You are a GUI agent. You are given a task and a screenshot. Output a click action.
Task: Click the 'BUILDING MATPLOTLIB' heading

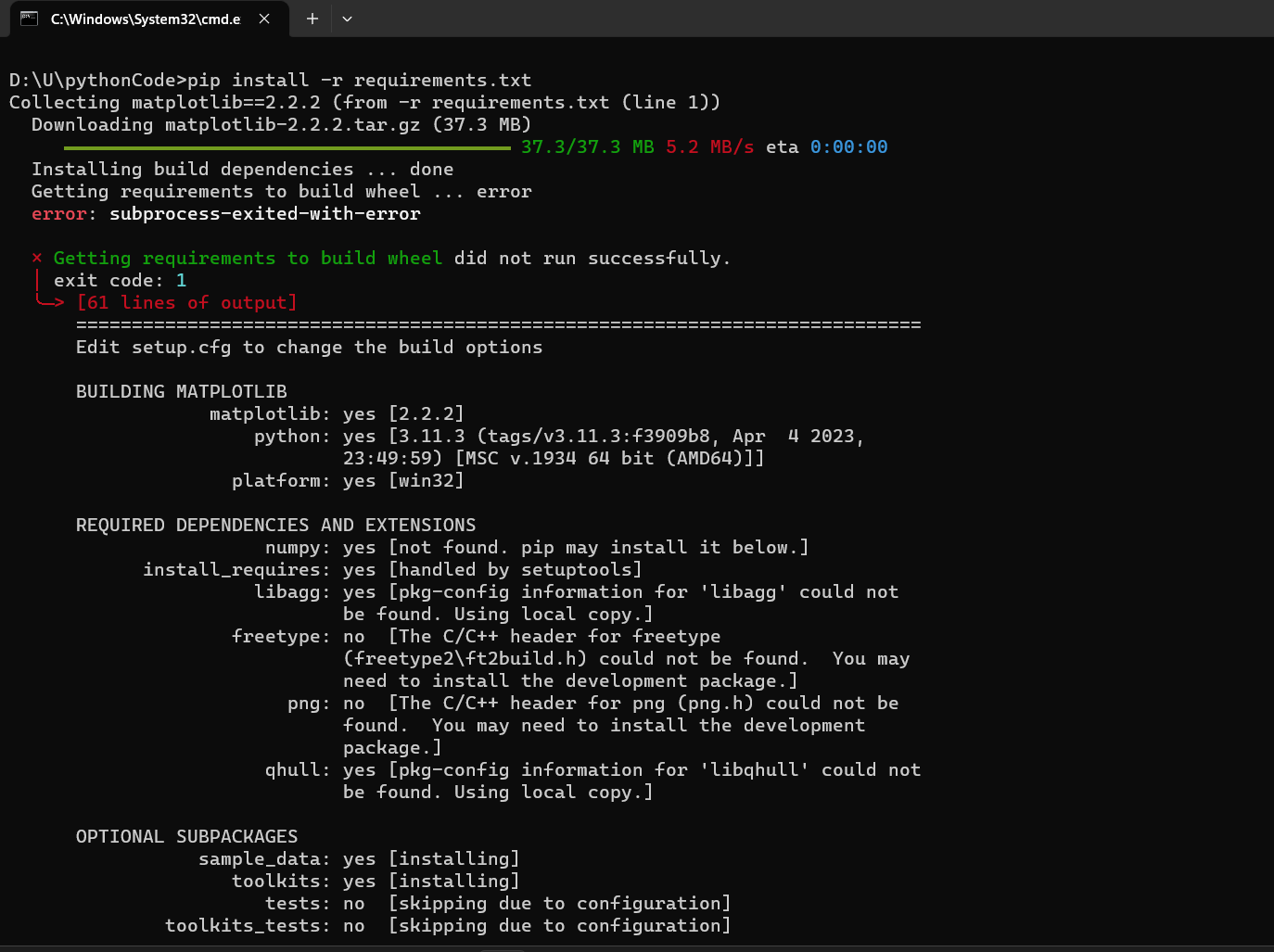(182, 392)
